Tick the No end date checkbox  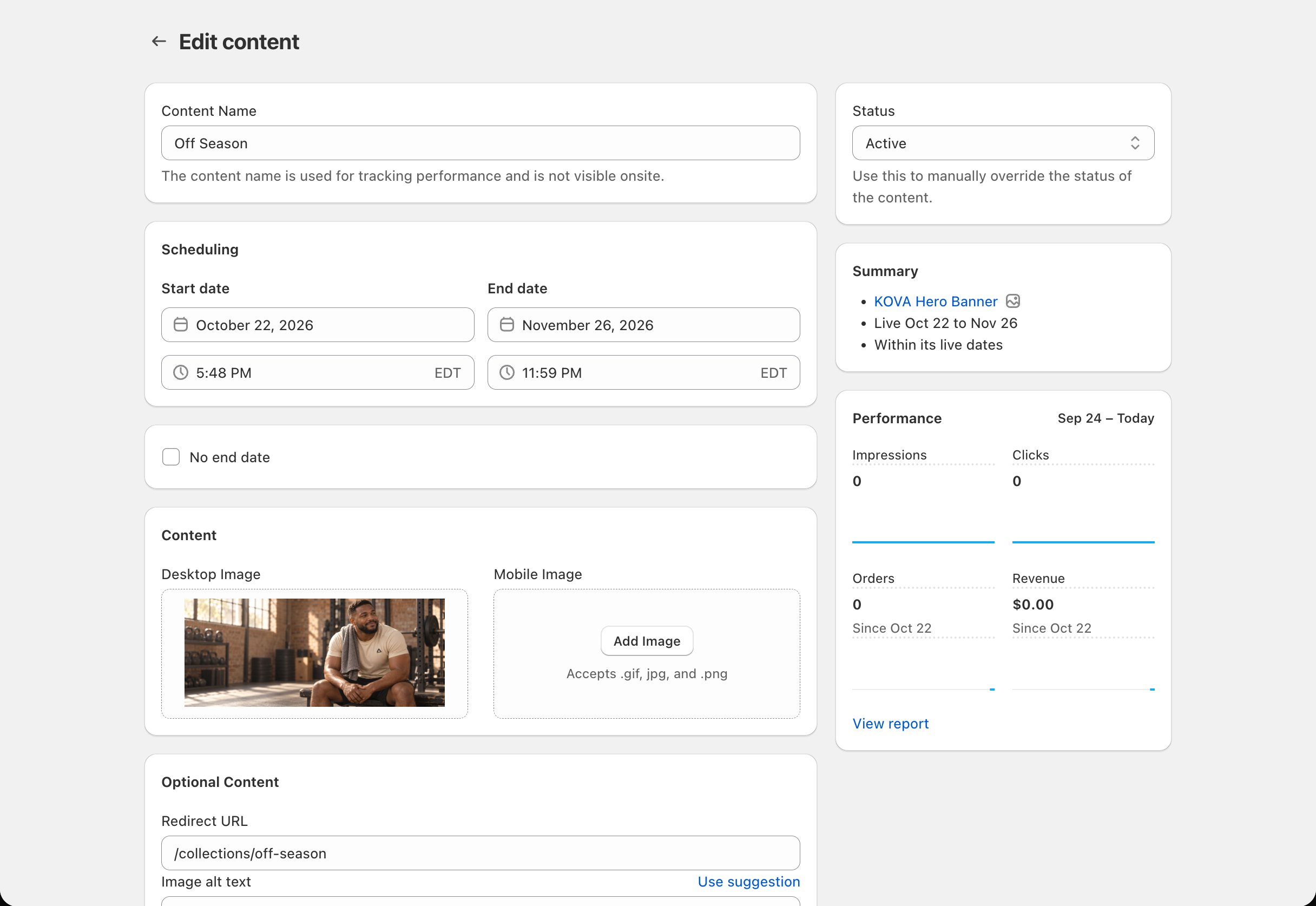pos(171,457)
